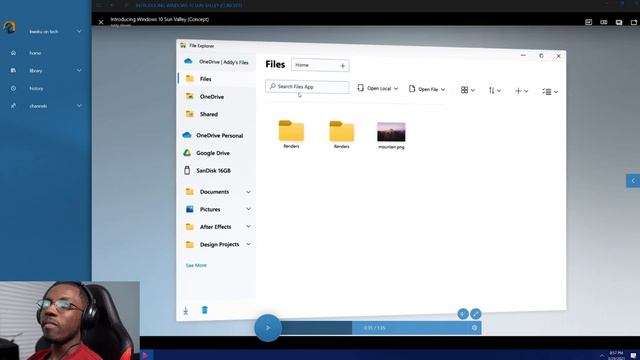Click the channels pin icon
The width and height of the screenshot is (640, 360).
(13, 106)
